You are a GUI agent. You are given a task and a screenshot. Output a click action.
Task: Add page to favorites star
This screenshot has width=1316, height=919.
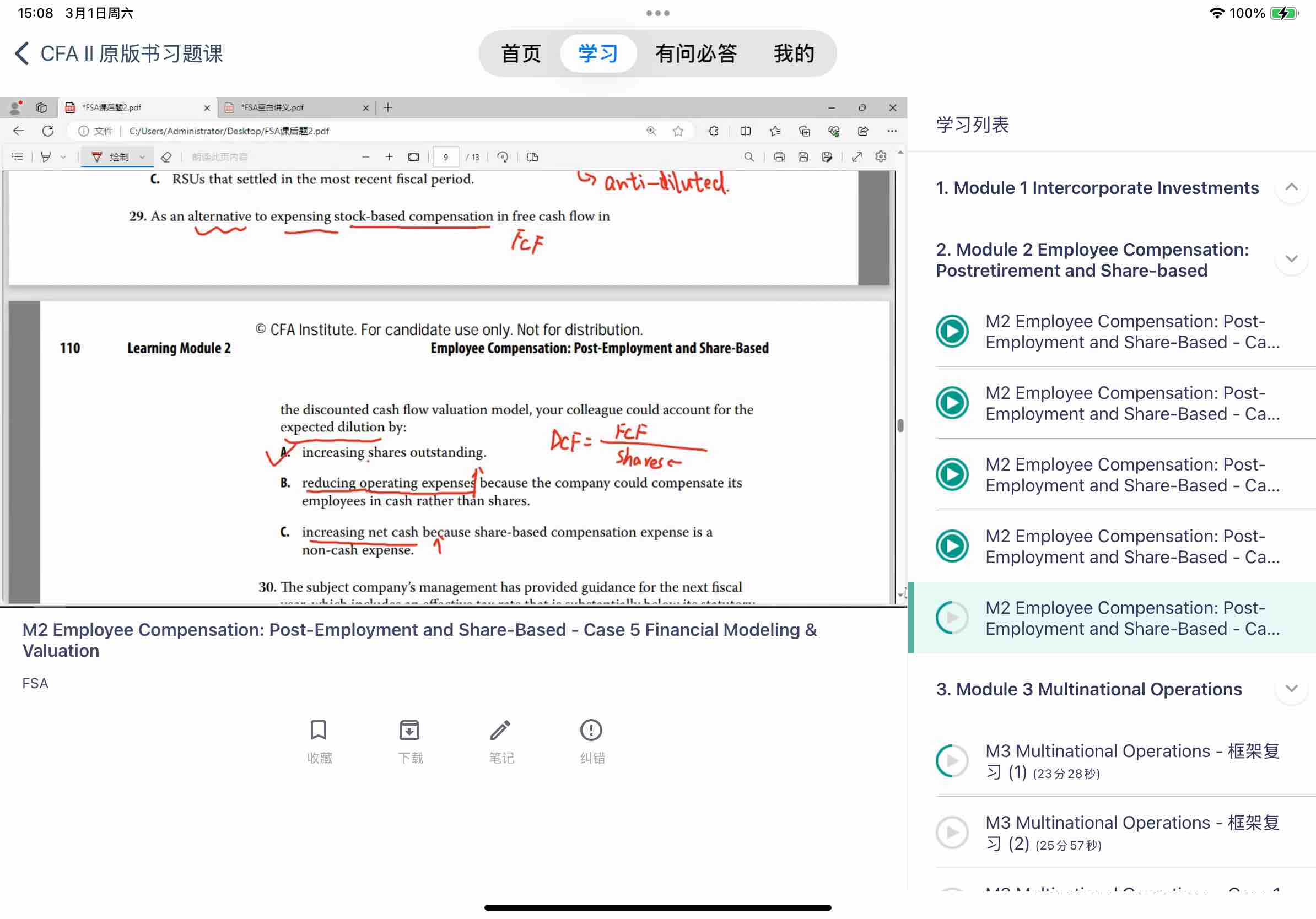678,131
